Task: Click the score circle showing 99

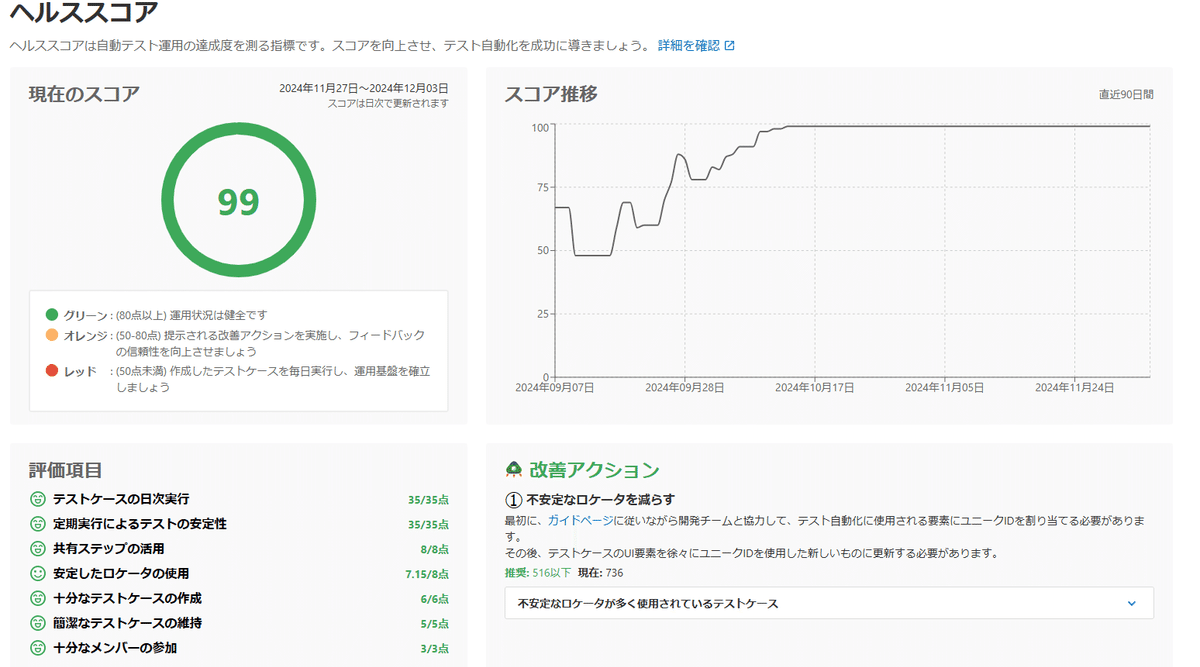Action: pos(237,198)
